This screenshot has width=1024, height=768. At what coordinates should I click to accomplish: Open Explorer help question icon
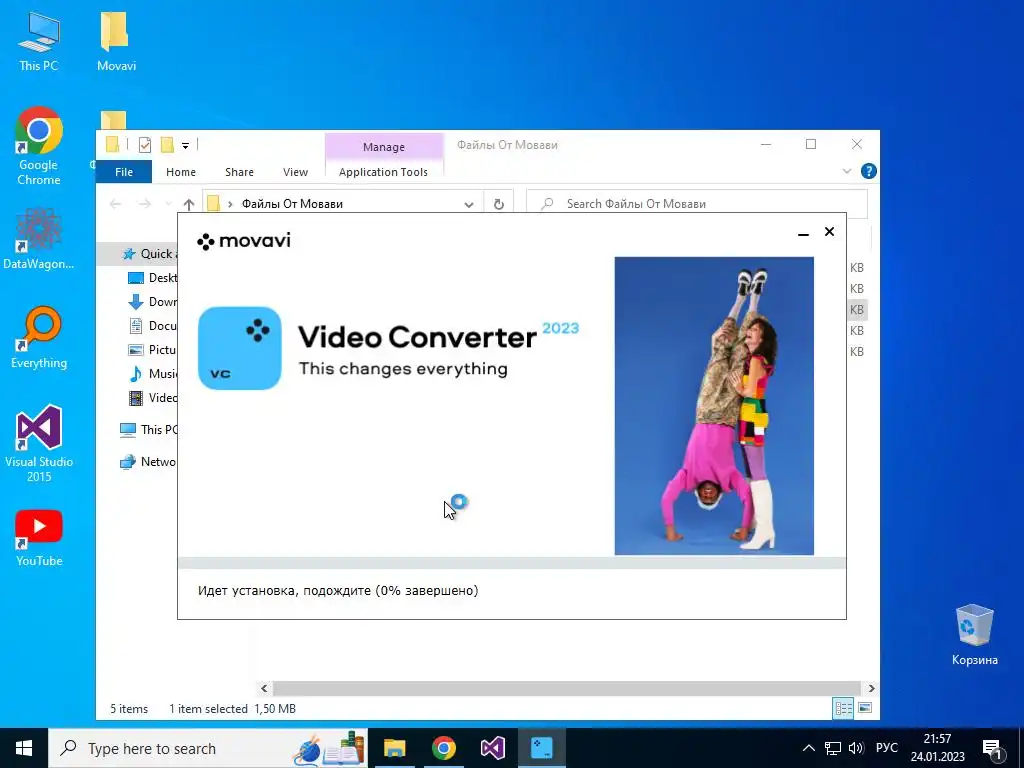click(x=869, y=171)
